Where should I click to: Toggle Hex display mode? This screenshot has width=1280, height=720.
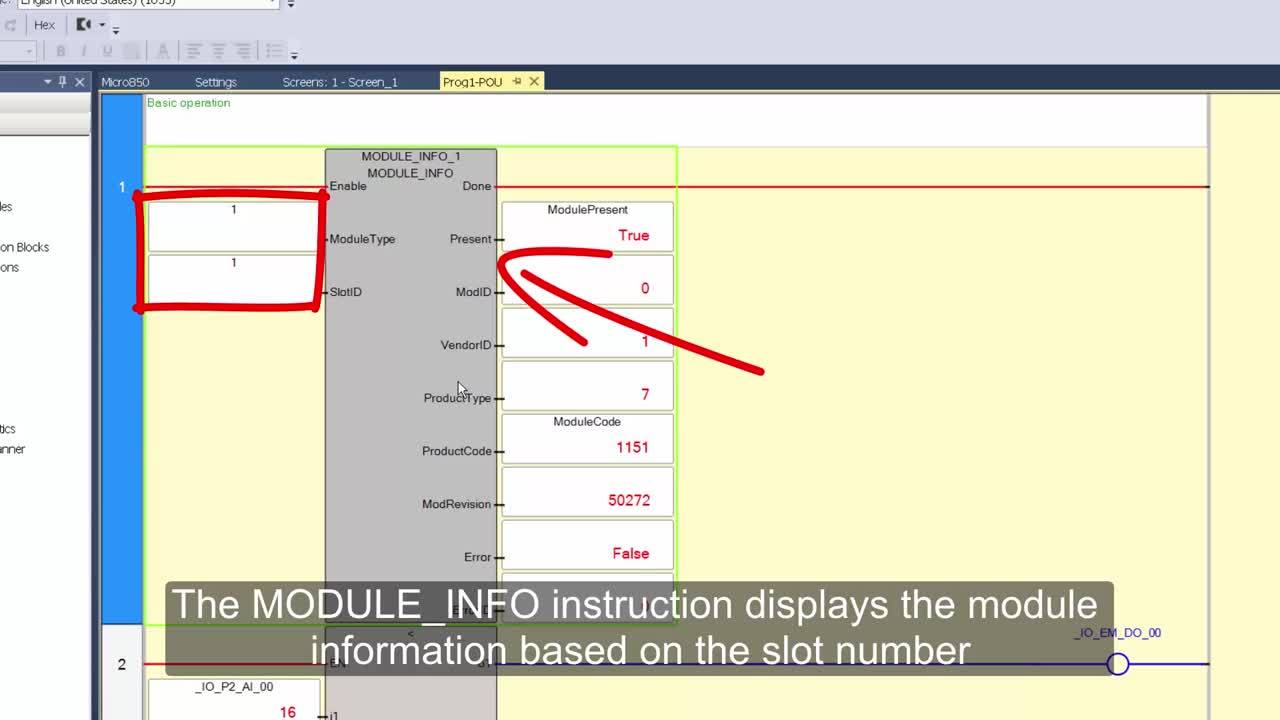(x=44, y=25)
